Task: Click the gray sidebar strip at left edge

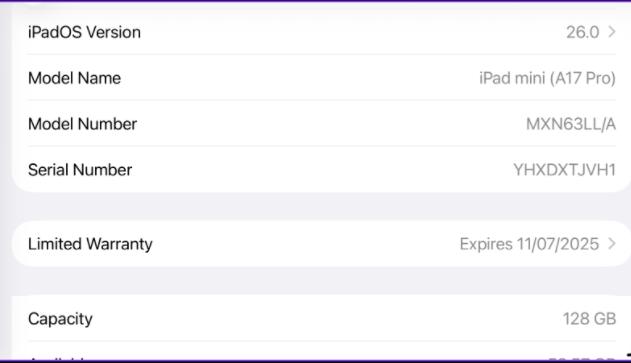Action: 6,181
